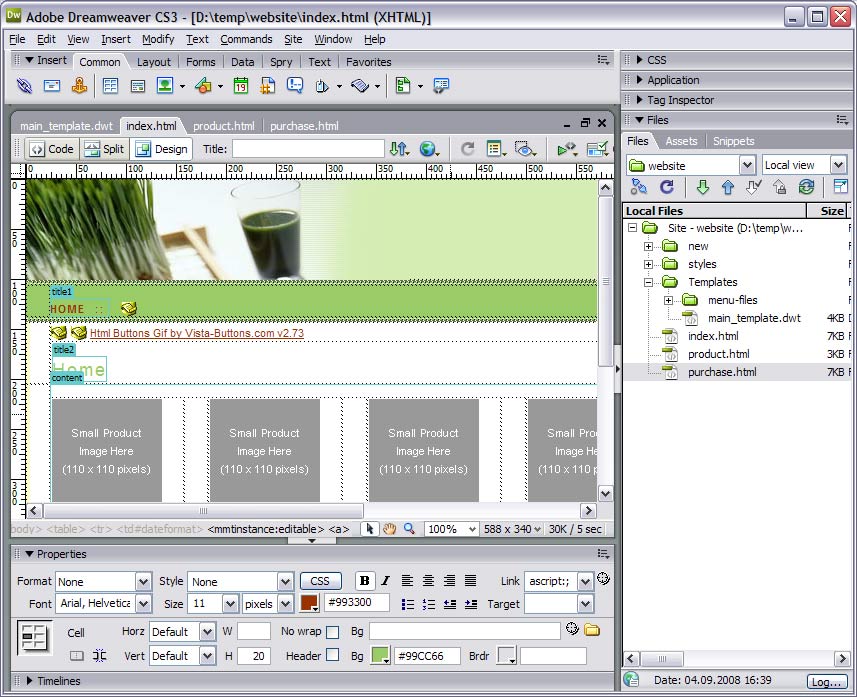Click the document Title input field

[308, 149]
